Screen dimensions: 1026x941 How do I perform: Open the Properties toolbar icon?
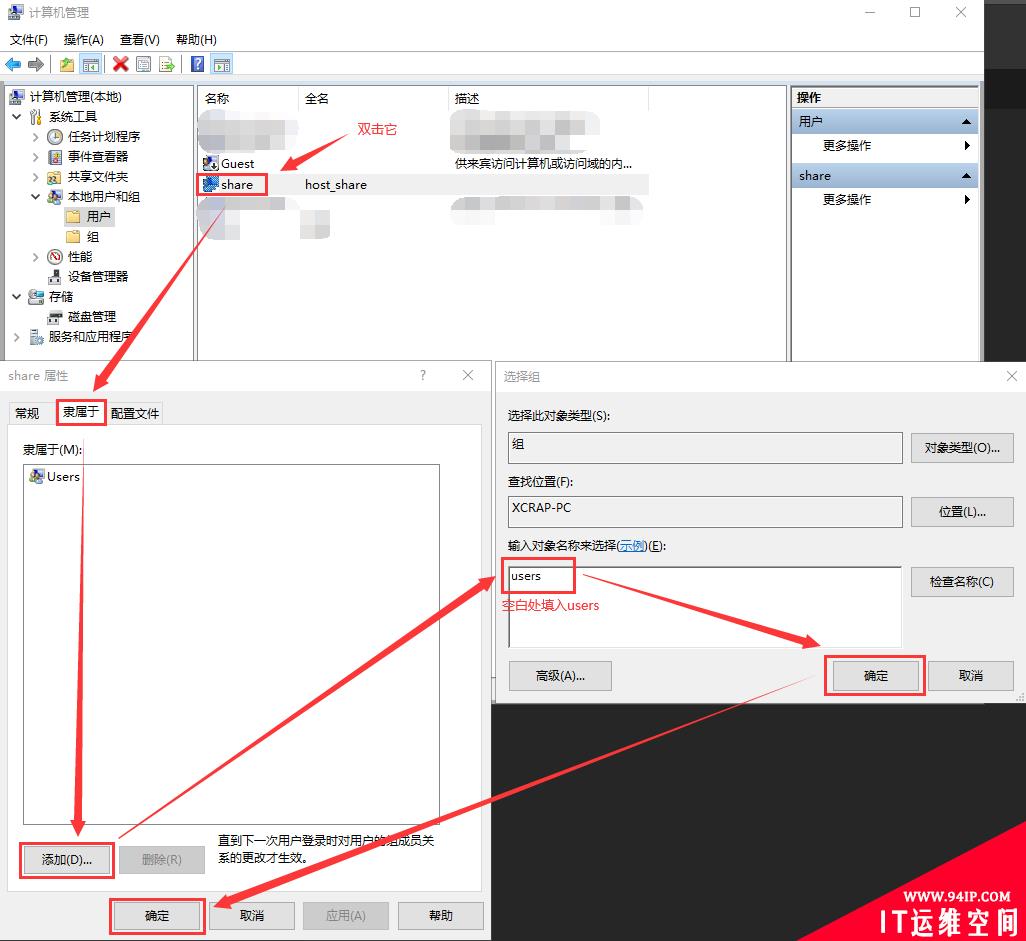[143, 64]
